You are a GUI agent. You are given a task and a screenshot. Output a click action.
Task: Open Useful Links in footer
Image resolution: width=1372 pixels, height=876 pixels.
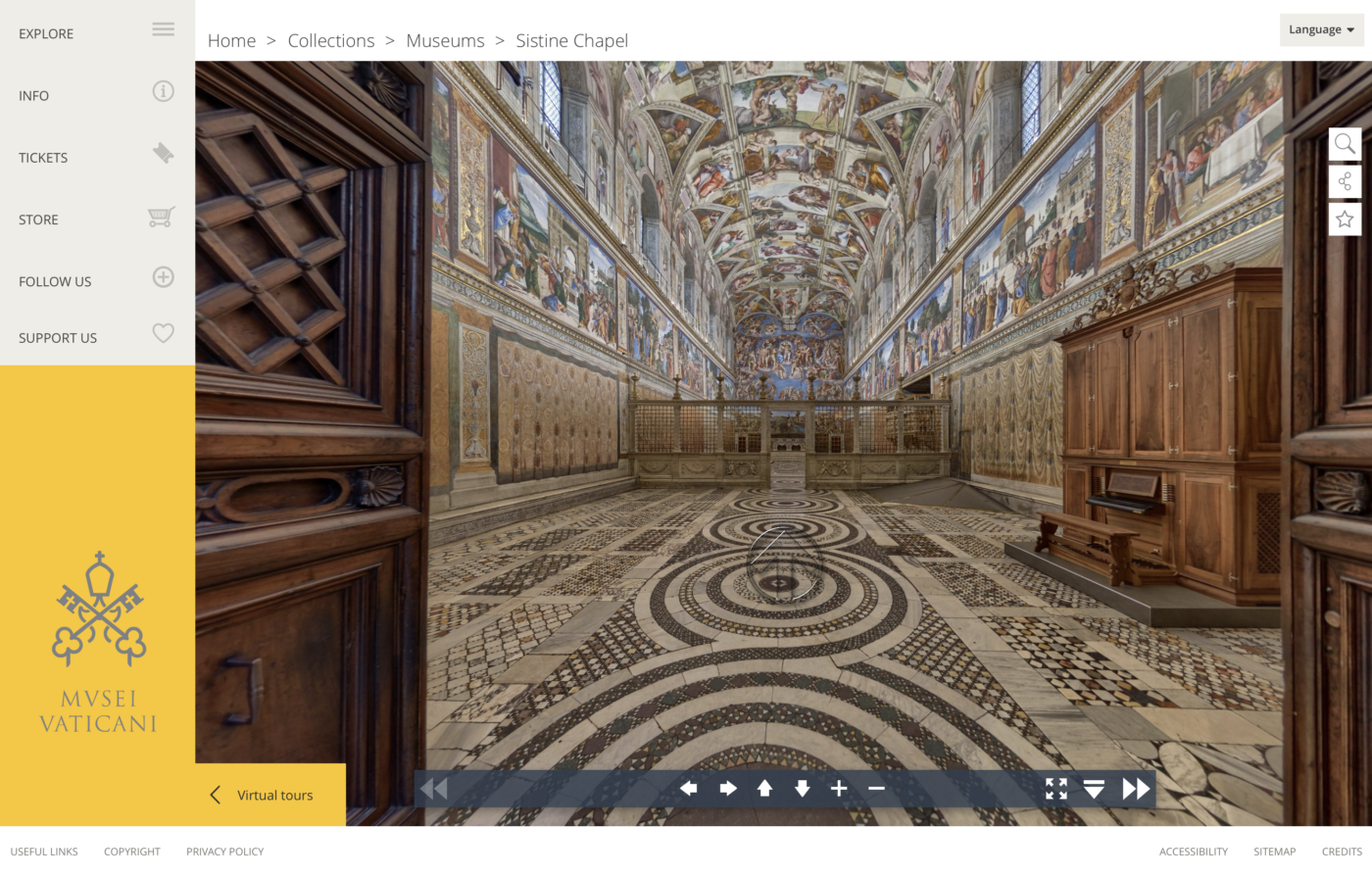coord(44,852)
